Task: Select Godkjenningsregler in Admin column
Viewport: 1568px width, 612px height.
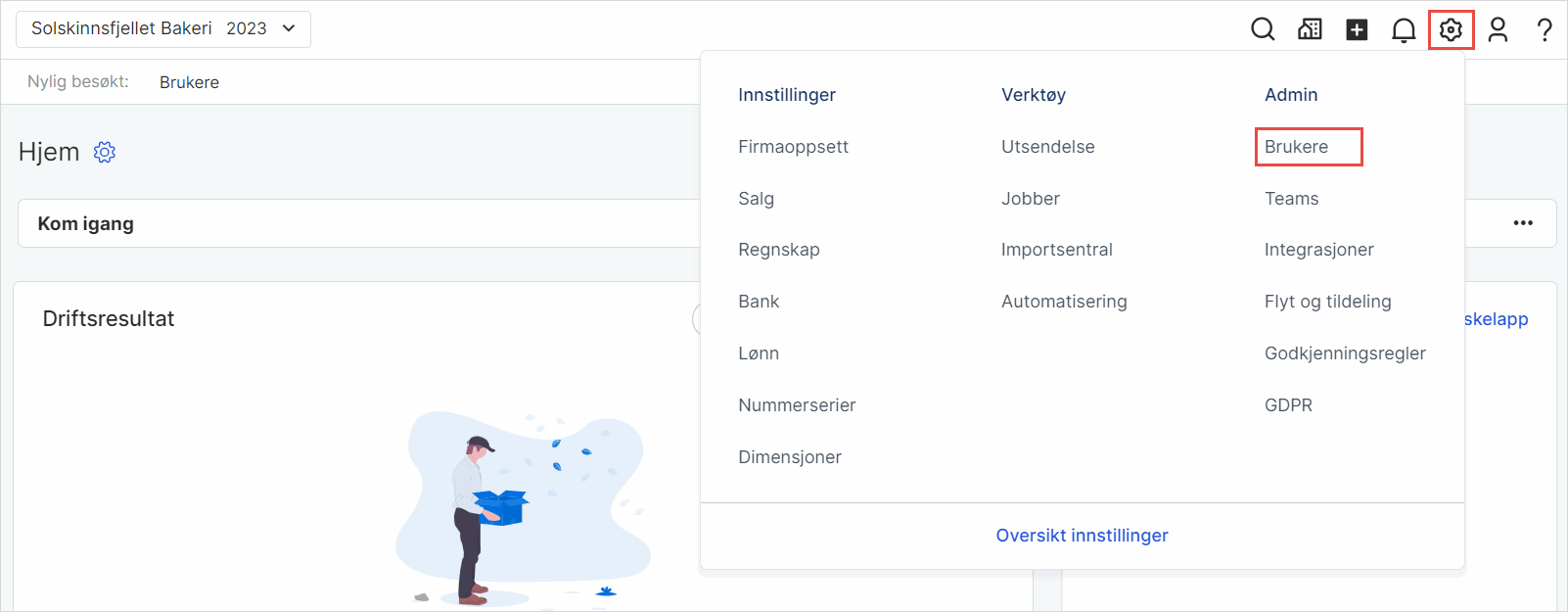Action: click(1345, 353)
